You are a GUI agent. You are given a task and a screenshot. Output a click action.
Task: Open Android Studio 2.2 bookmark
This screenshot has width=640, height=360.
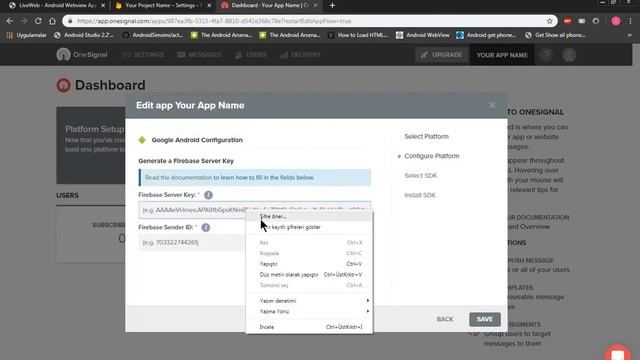pyautogui.click(x=84, y=35)
